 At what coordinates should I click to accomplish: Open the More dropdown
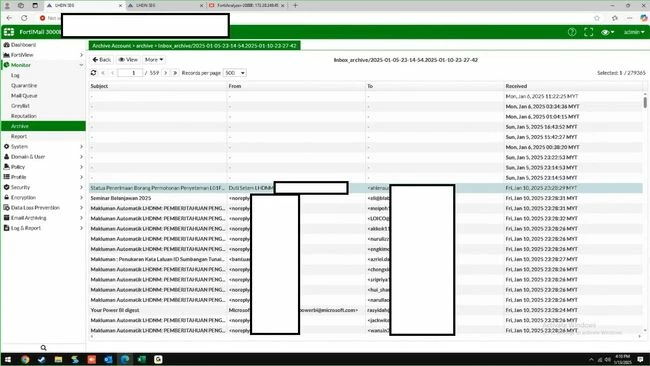tap(154, 60)
